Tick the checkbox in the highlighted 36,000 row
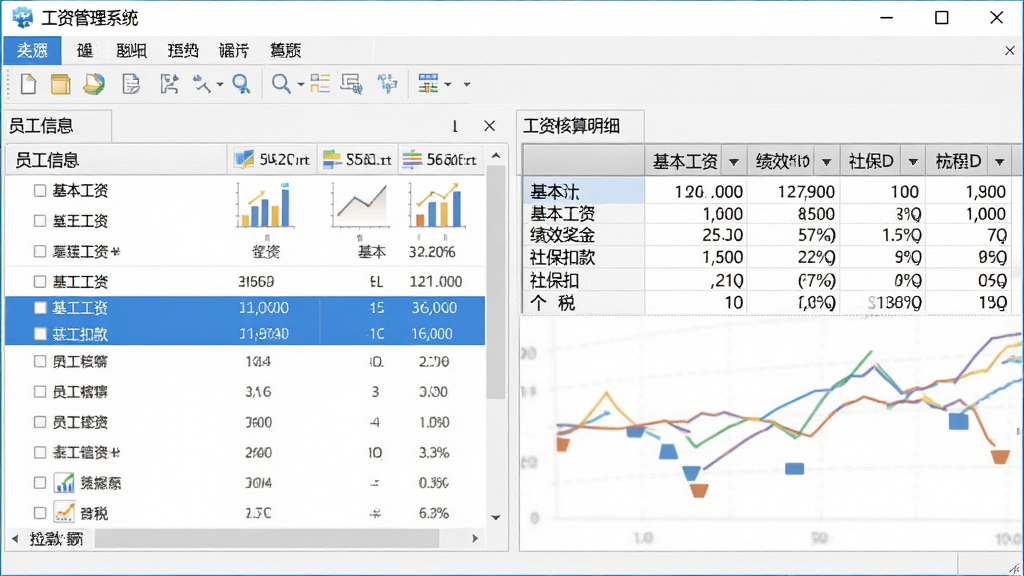The height and width of the screenshot is (576, 1024). click(x=40, y=308)
